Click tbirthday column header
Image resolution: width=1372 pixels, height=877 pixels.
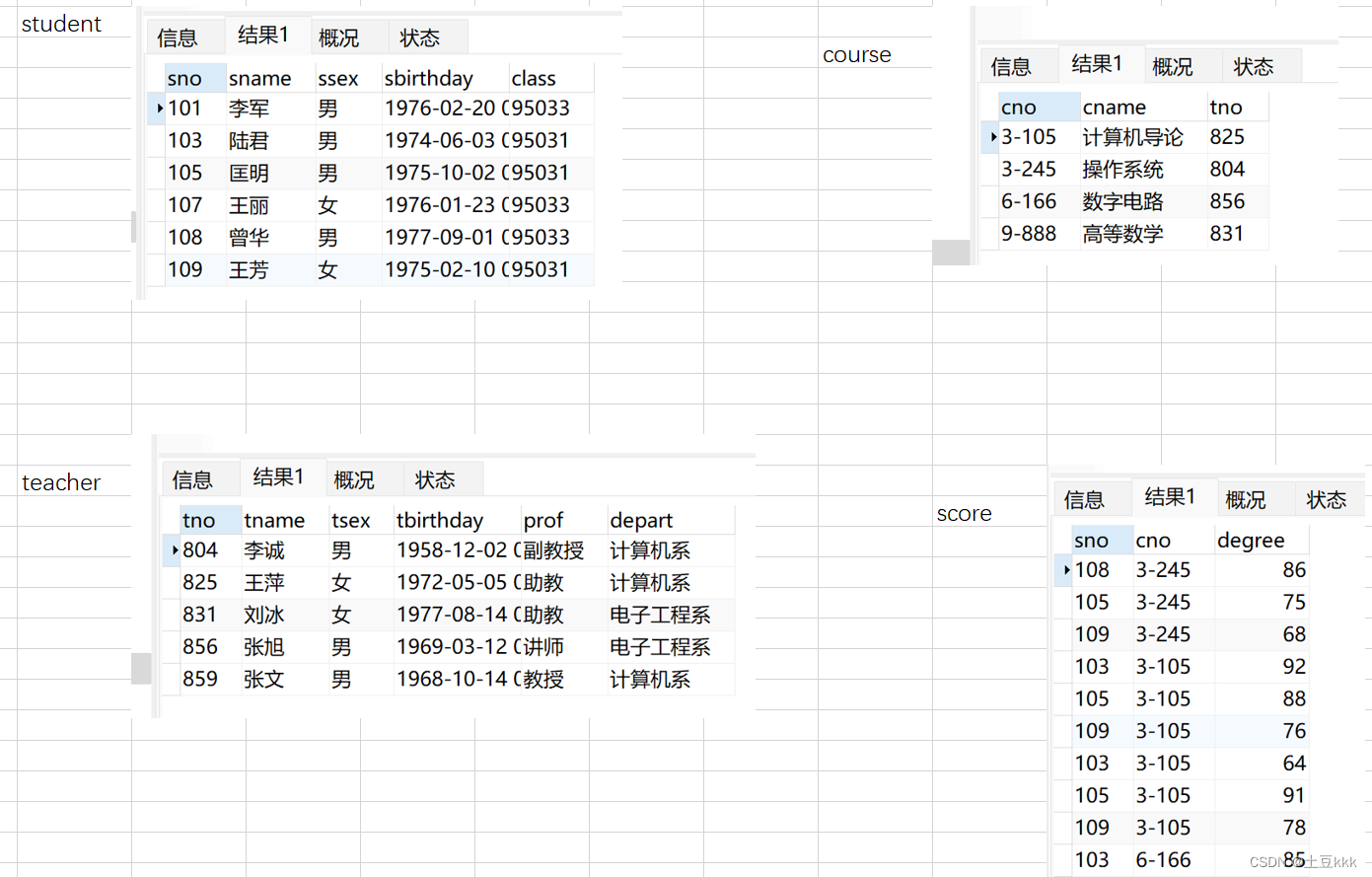click(x=457, y=521)
